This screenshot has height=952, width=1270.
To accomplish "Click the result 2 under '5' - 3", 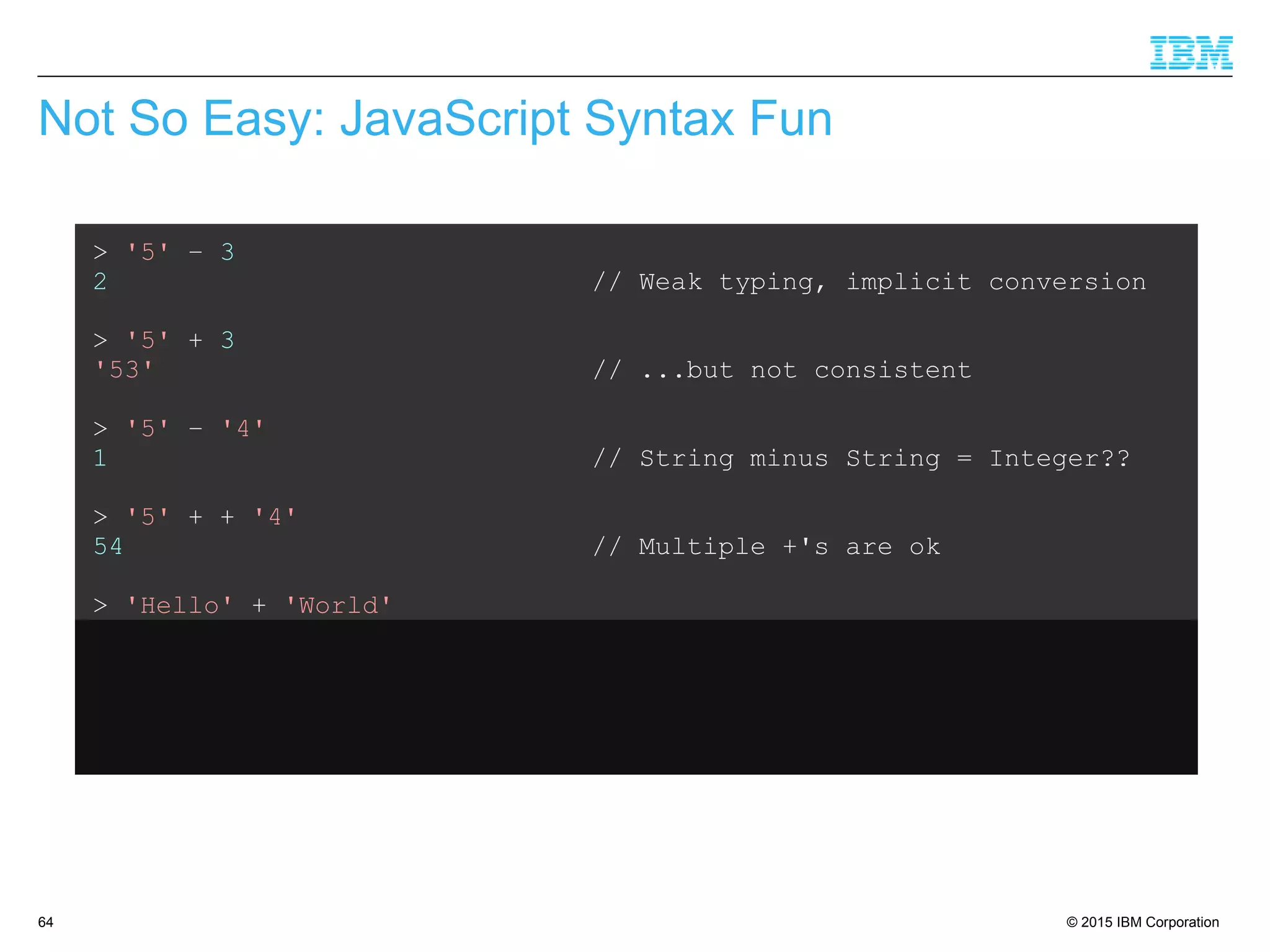I will [x=100, y=282].
